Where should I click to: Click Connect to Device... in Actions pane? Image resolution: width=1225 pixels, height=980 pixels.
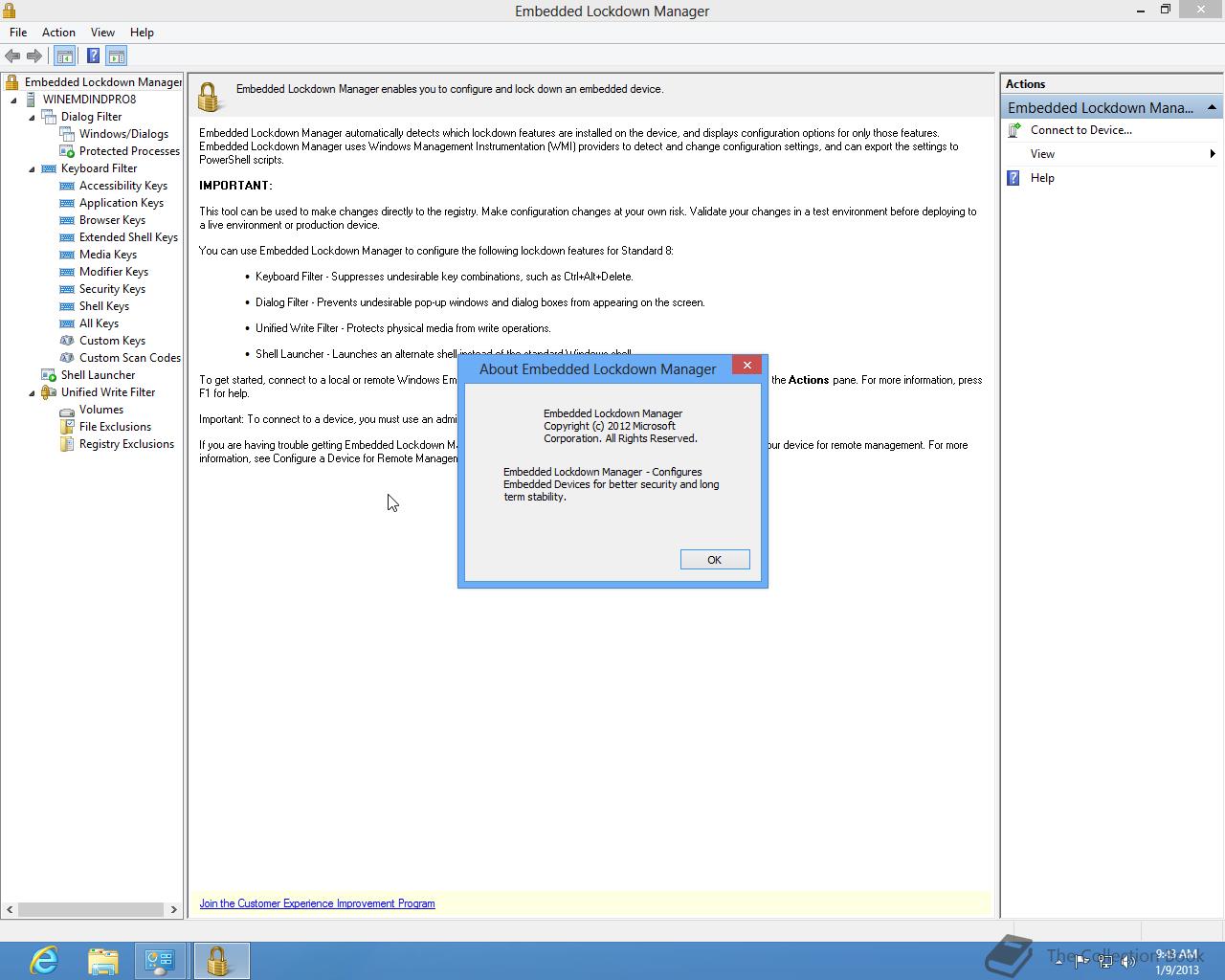(x=1081, y=130)
